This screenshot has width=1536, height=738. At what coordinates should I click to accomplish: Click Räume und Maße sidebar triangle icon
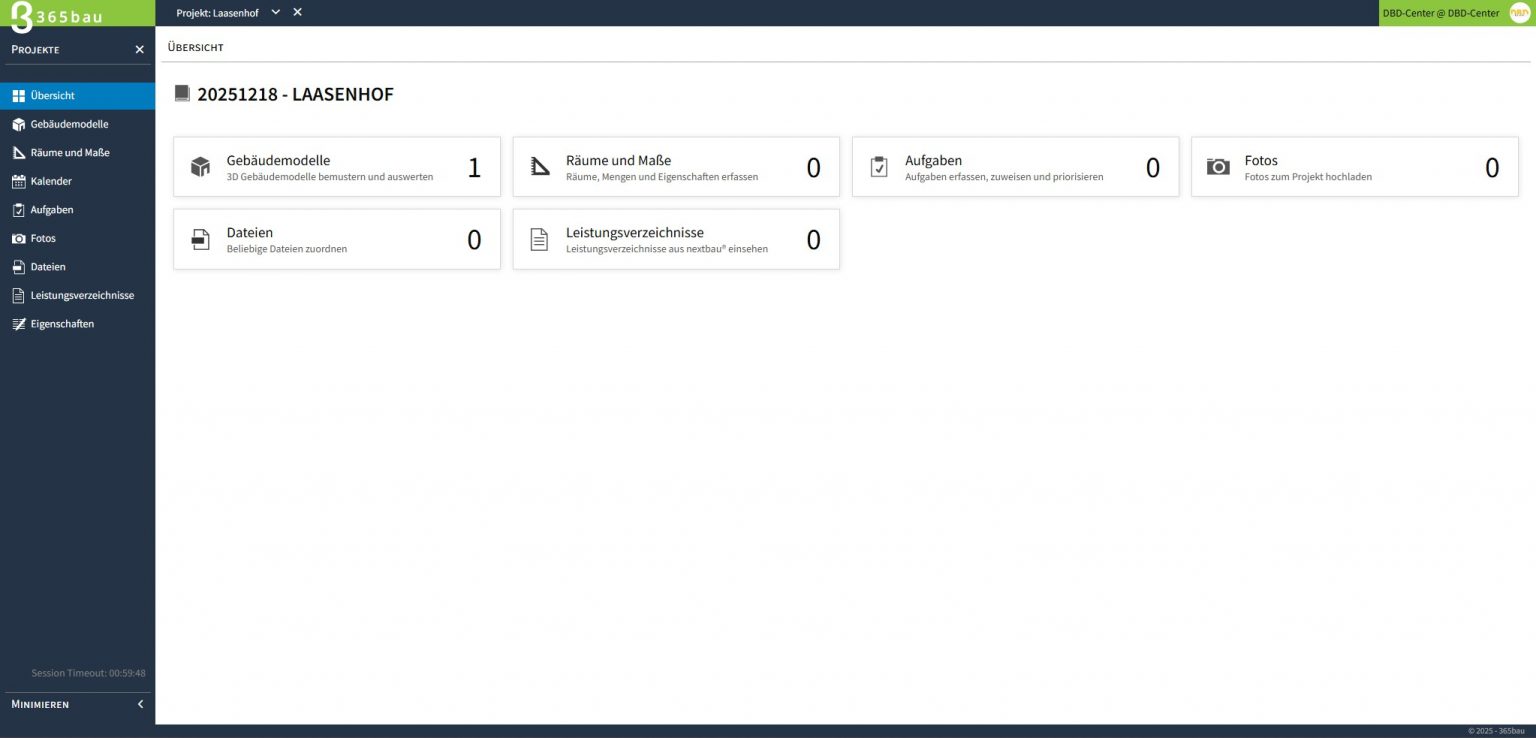click(18, 153)
